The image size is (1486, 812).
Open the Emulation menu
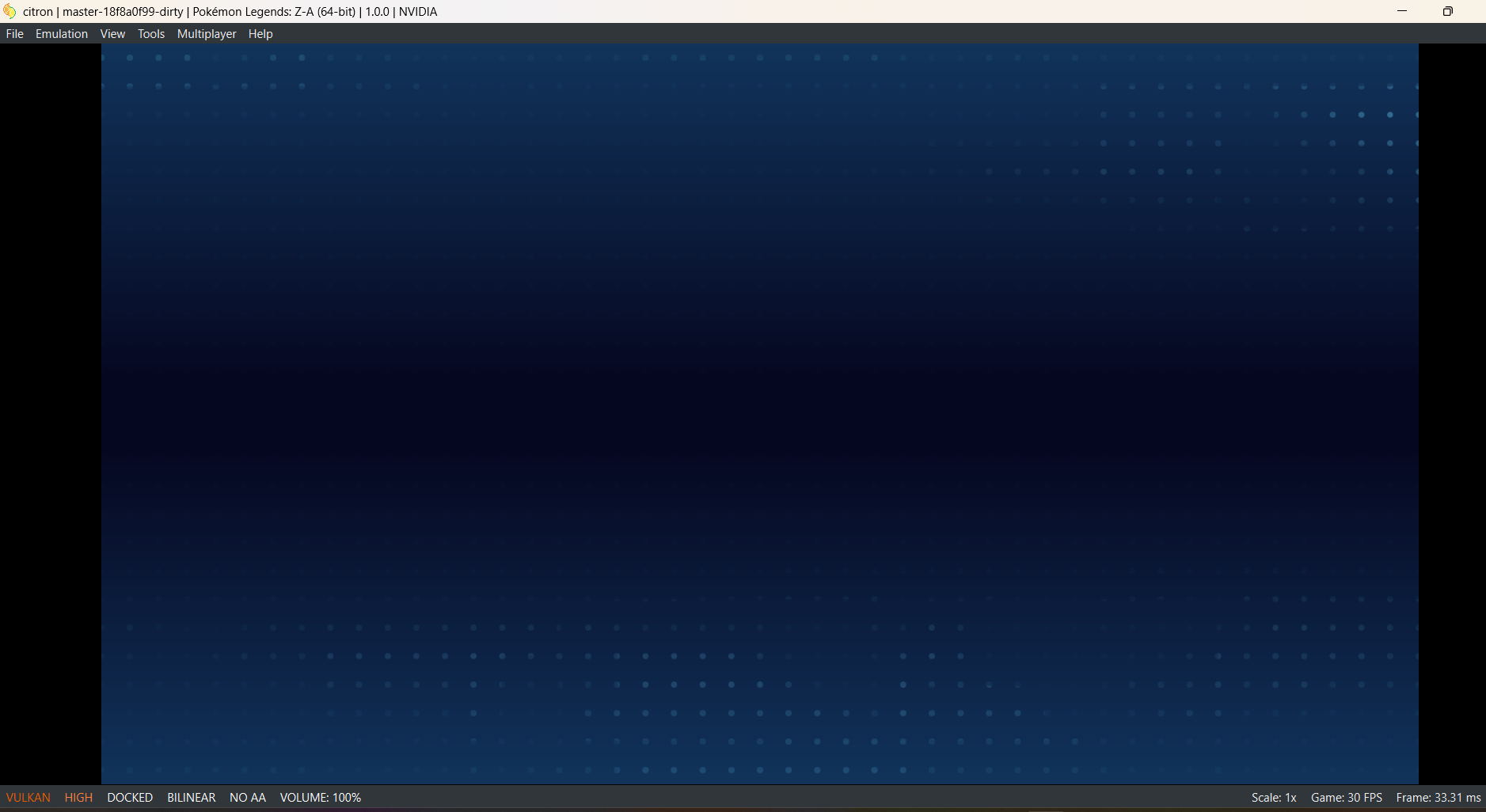coord(62,34)
